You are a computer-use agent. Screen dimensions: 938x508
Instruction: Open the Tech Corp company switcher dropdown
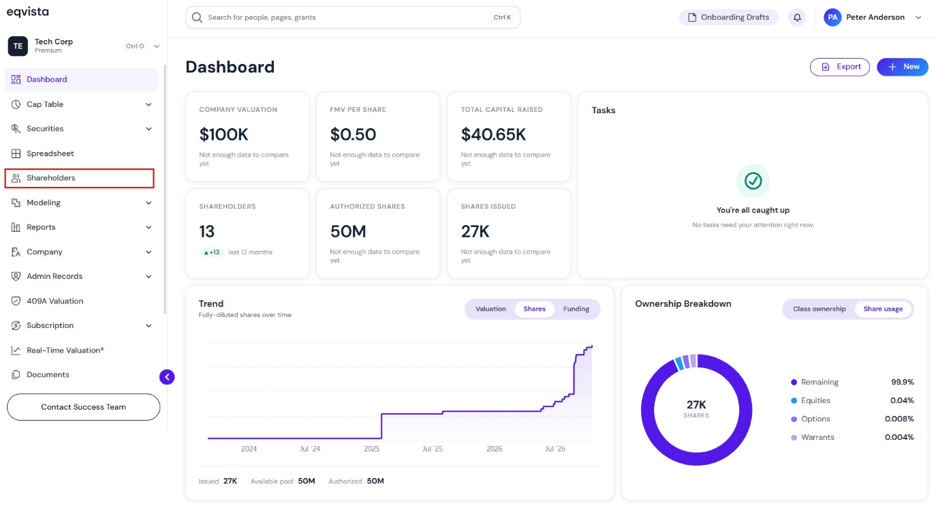(x=156, y=46)
